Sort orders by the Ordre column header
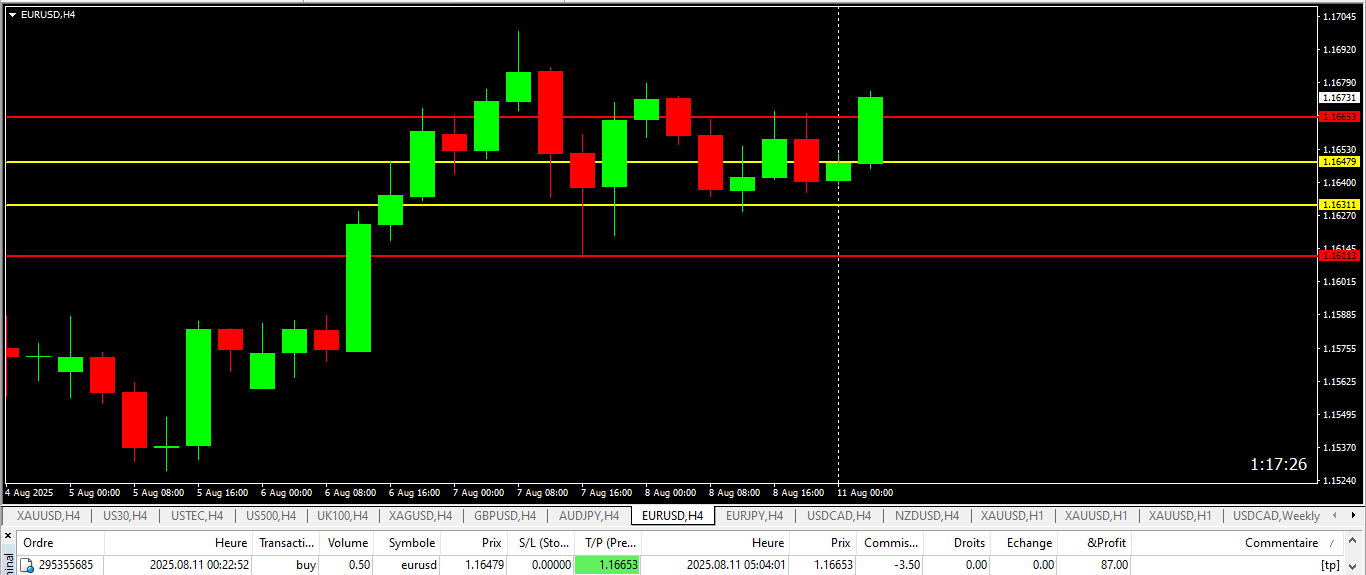 tap(60, 543)
